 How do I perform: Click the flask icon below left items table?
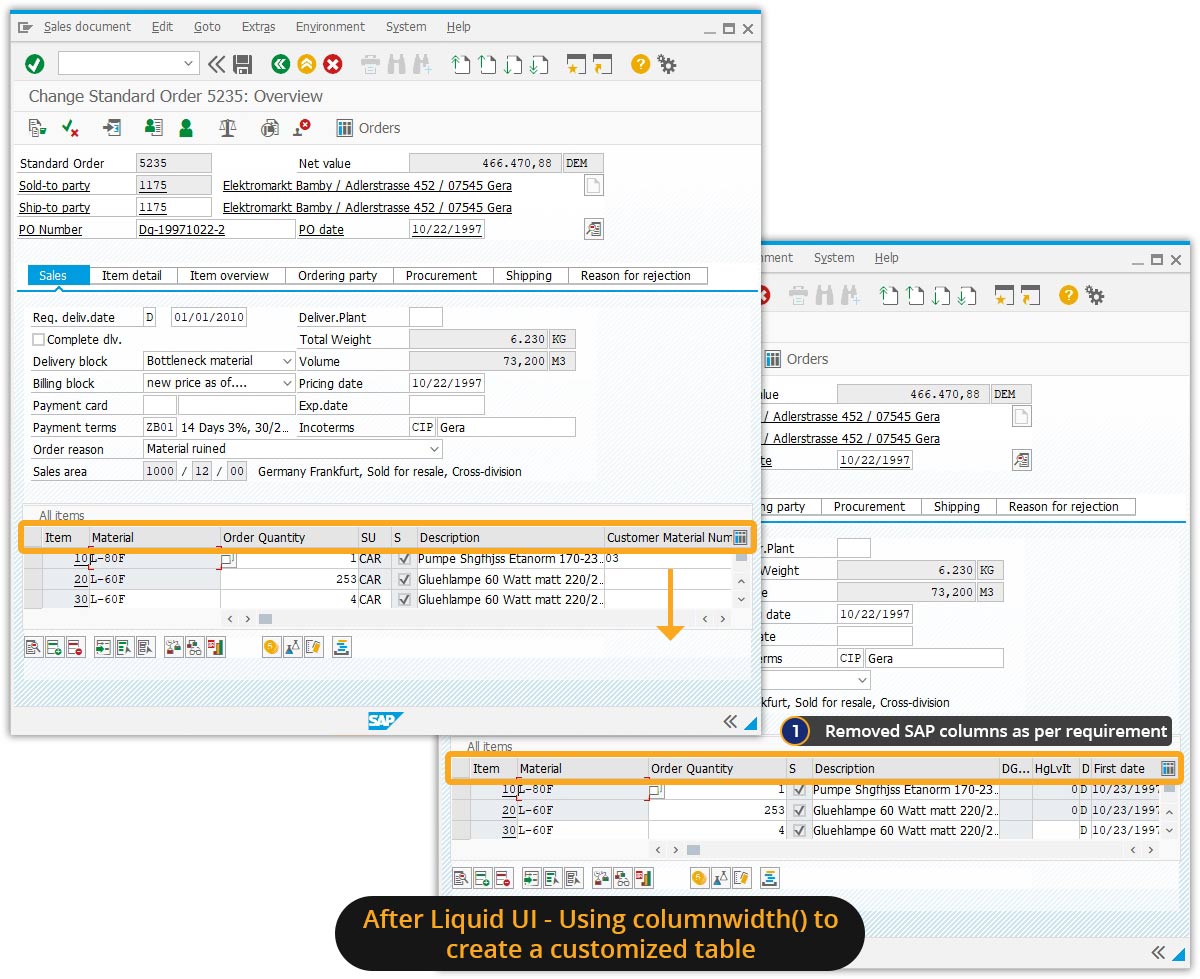(x=293, y=647)
